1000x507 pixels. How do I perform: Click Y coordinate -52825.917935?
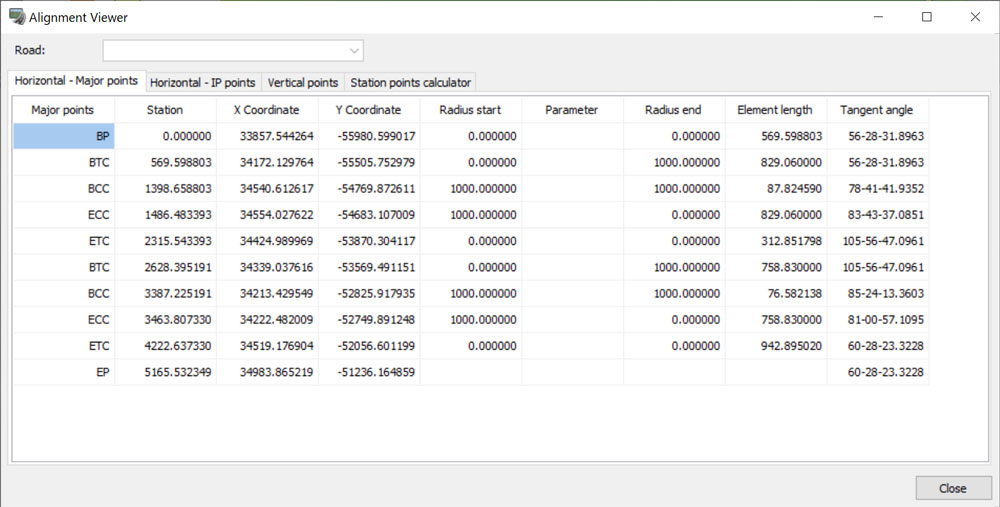click(369, 293)
